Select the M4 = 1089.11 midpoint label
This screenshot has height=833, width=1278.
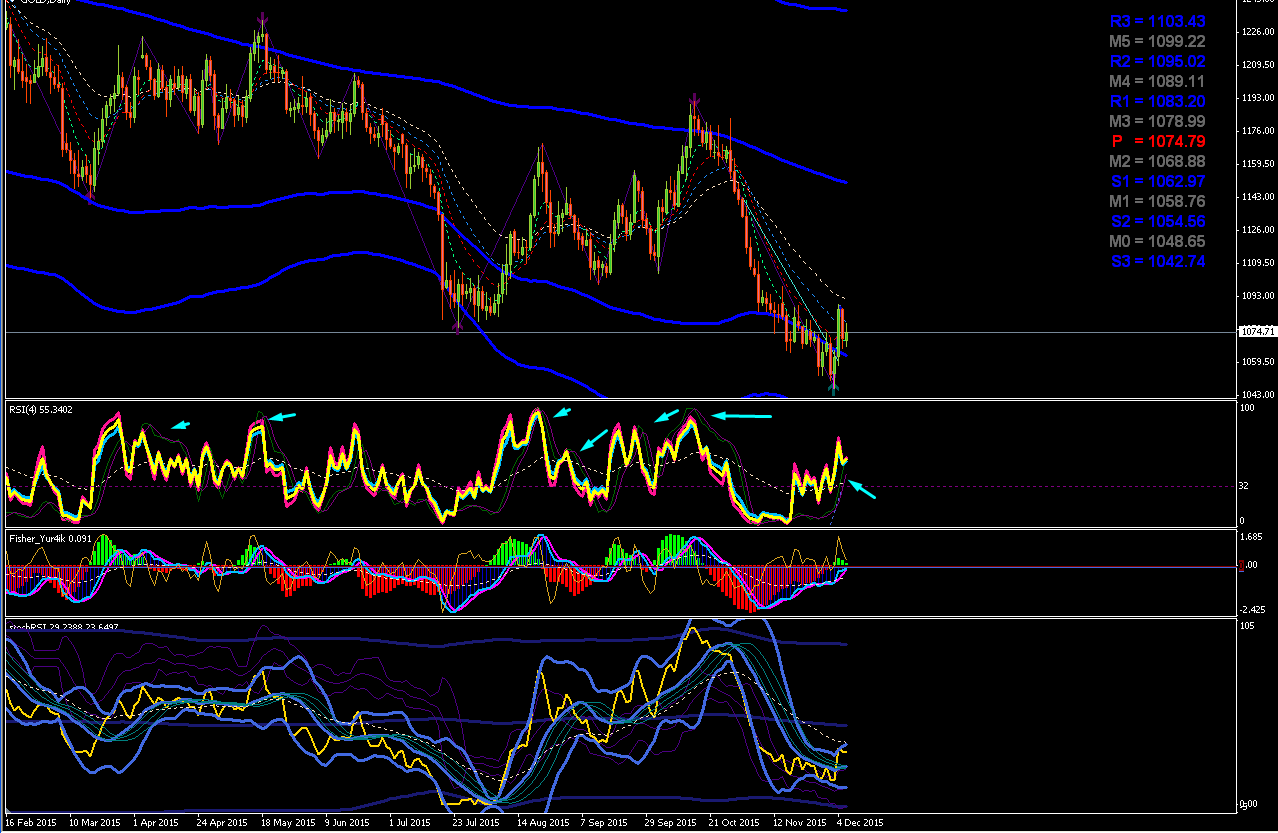point(1157,81)
